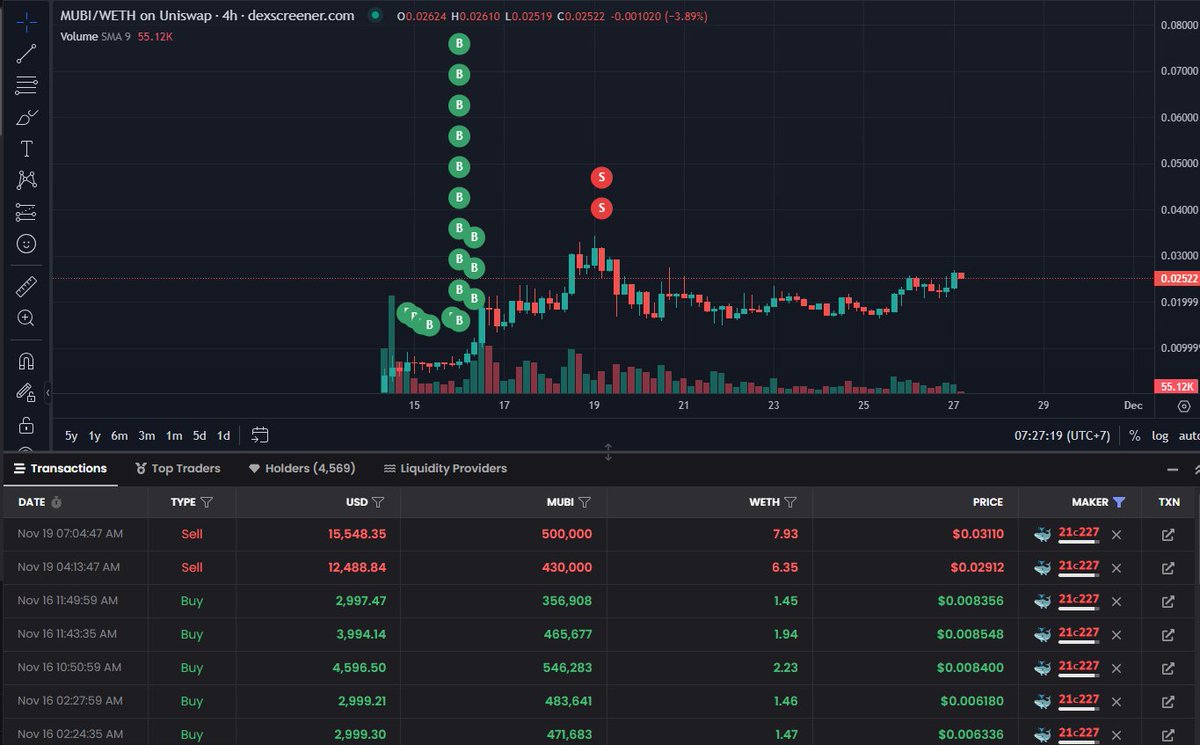This screenshot has width=1200, height=745.
Task: Open maker 21c227 link in 3,994.14 row
Action: [1079, 633]
